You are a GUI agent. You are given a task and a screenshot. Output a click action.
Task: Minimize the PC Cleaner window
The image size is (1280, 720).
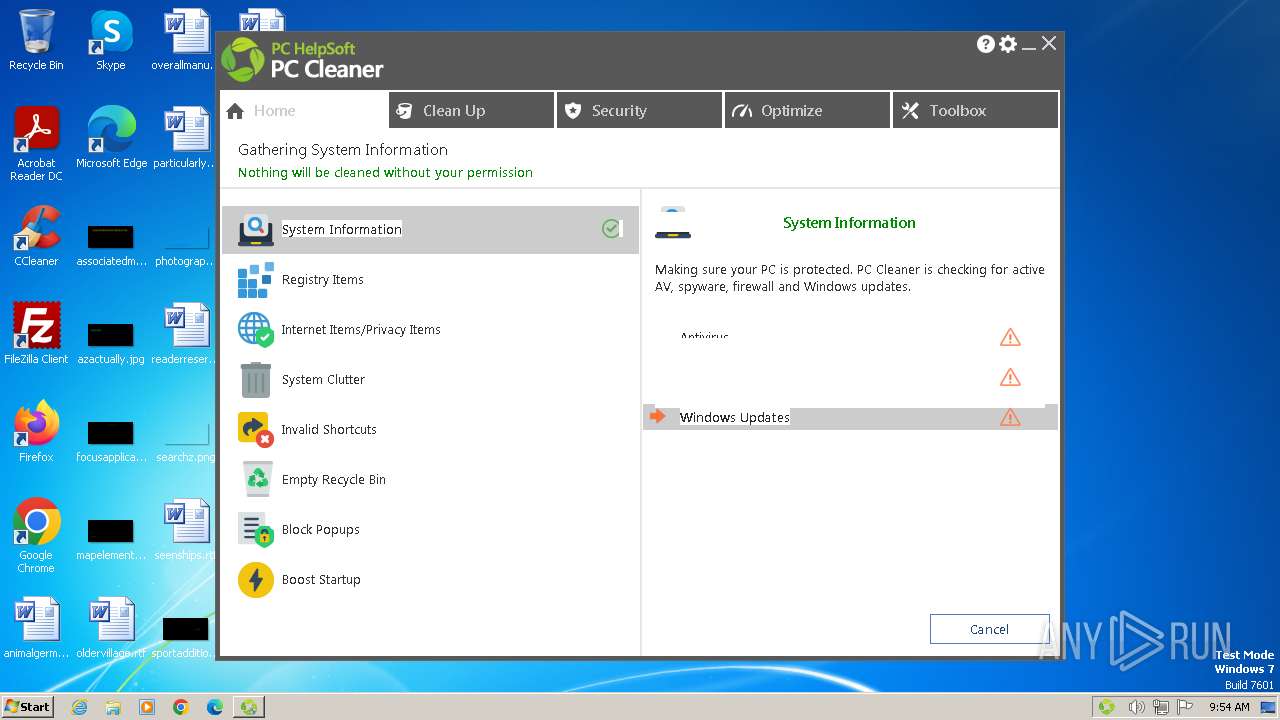pyautogui.click(x=1029, y=45)
